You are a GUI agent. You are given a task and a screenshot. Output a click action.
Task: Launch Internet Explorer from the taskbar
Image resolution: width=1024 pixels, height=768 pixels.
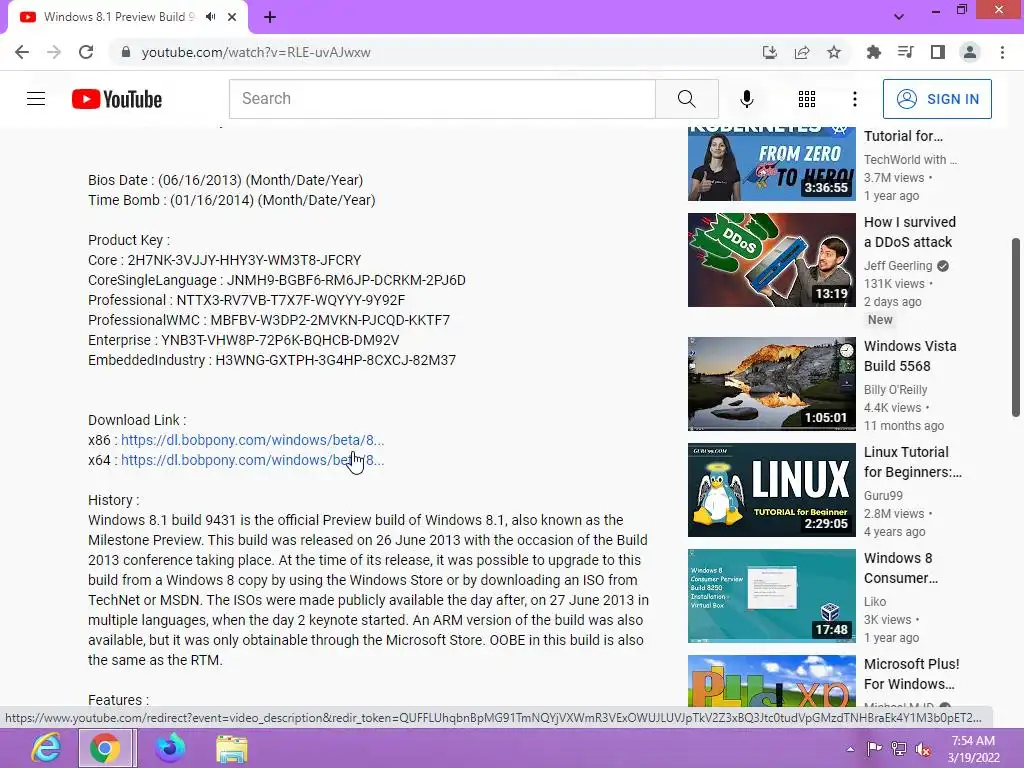pos(46,748)
